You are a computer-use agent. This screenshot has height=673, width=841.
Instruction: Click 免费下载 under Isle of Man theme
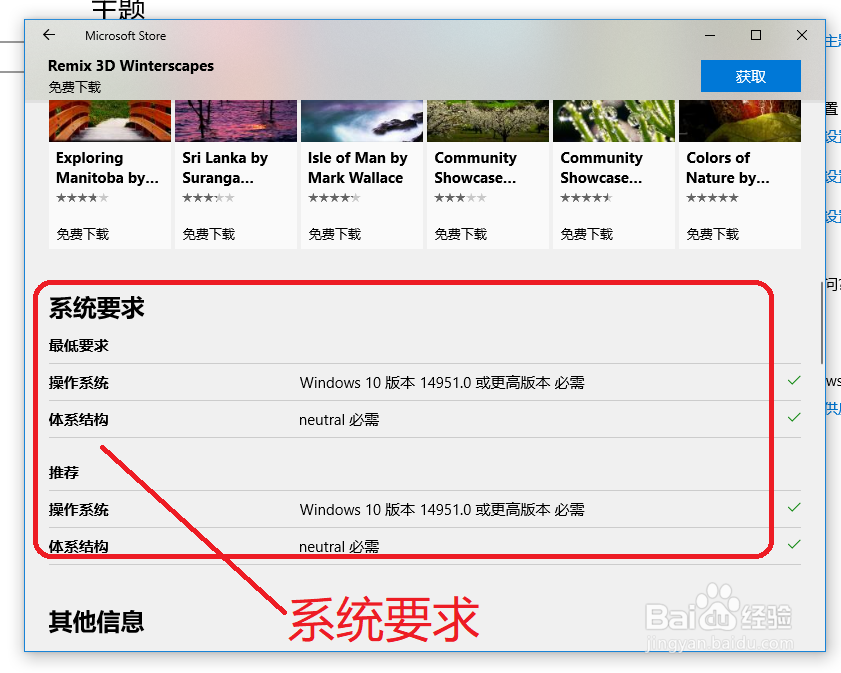click(x=335, y=234)
